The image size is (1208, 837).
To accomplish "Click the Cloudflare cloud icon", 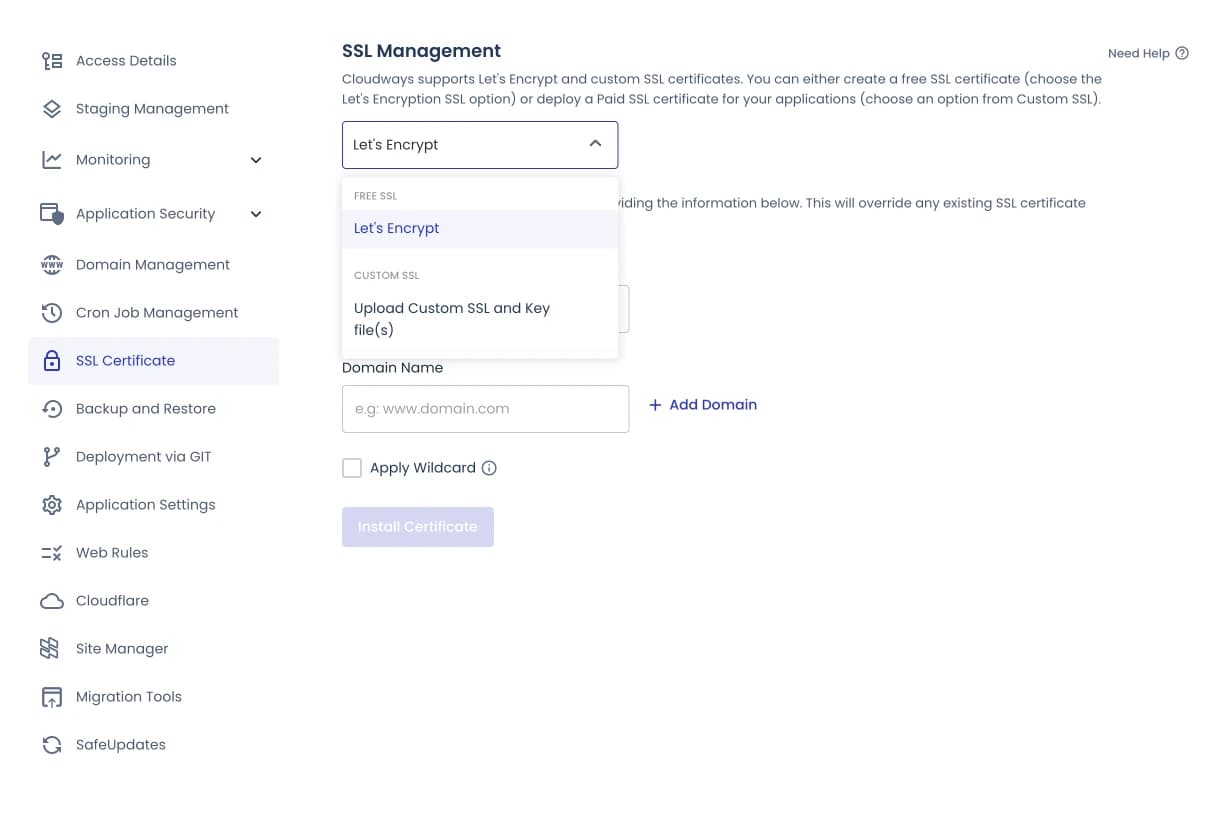I will point(52,601).
